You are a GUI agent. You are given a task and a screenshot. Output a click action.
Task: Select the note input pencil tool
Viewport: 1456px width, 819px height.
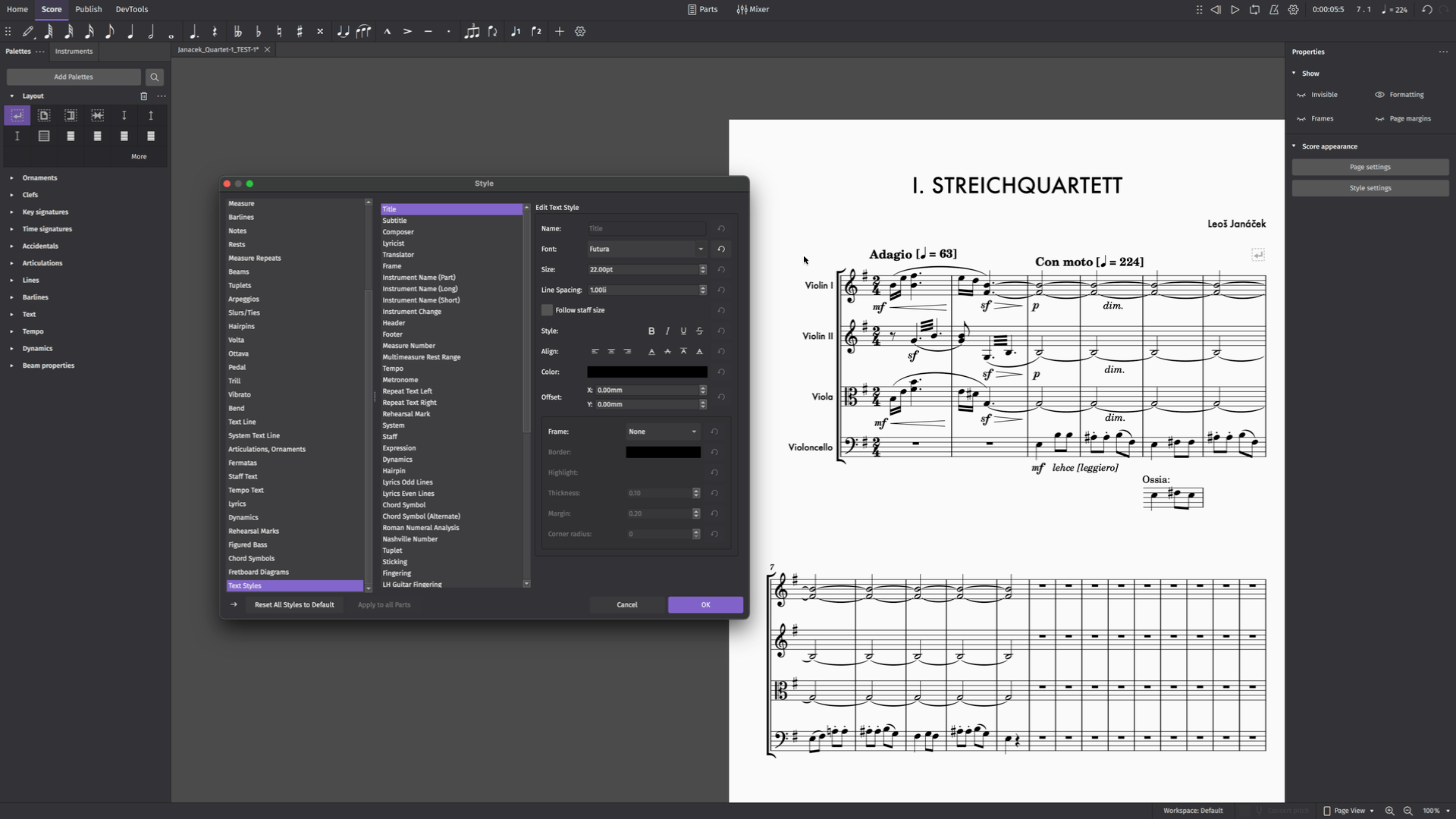(28, 31)
